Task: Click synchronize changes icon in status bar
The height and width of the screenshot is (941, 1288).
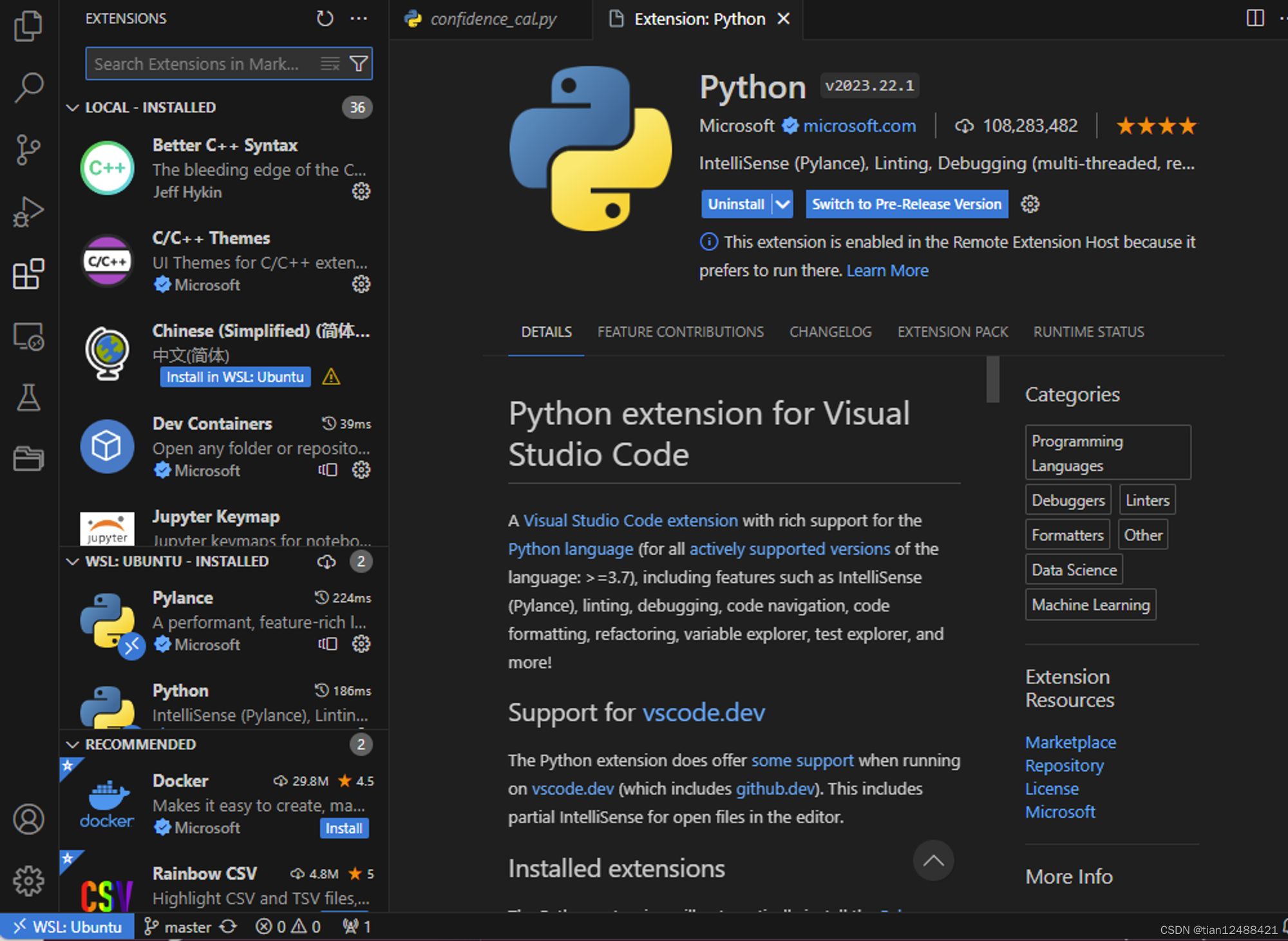Action: (x=228, y=927)
